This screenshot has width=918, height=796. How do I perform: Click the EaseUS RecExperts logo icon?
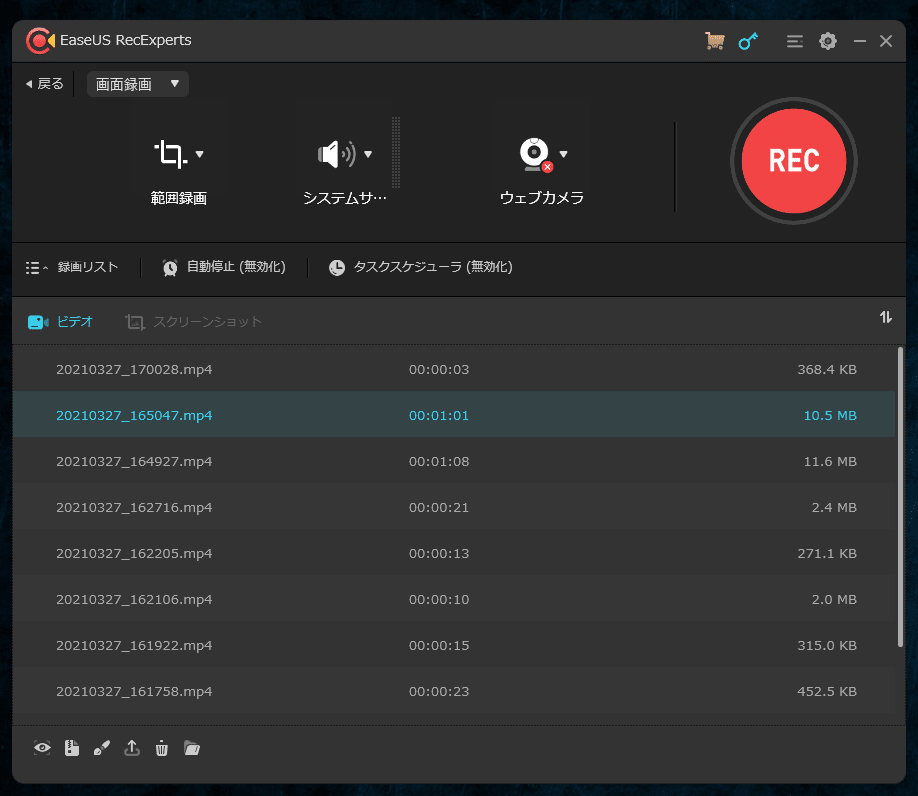(x=40, y=40)
